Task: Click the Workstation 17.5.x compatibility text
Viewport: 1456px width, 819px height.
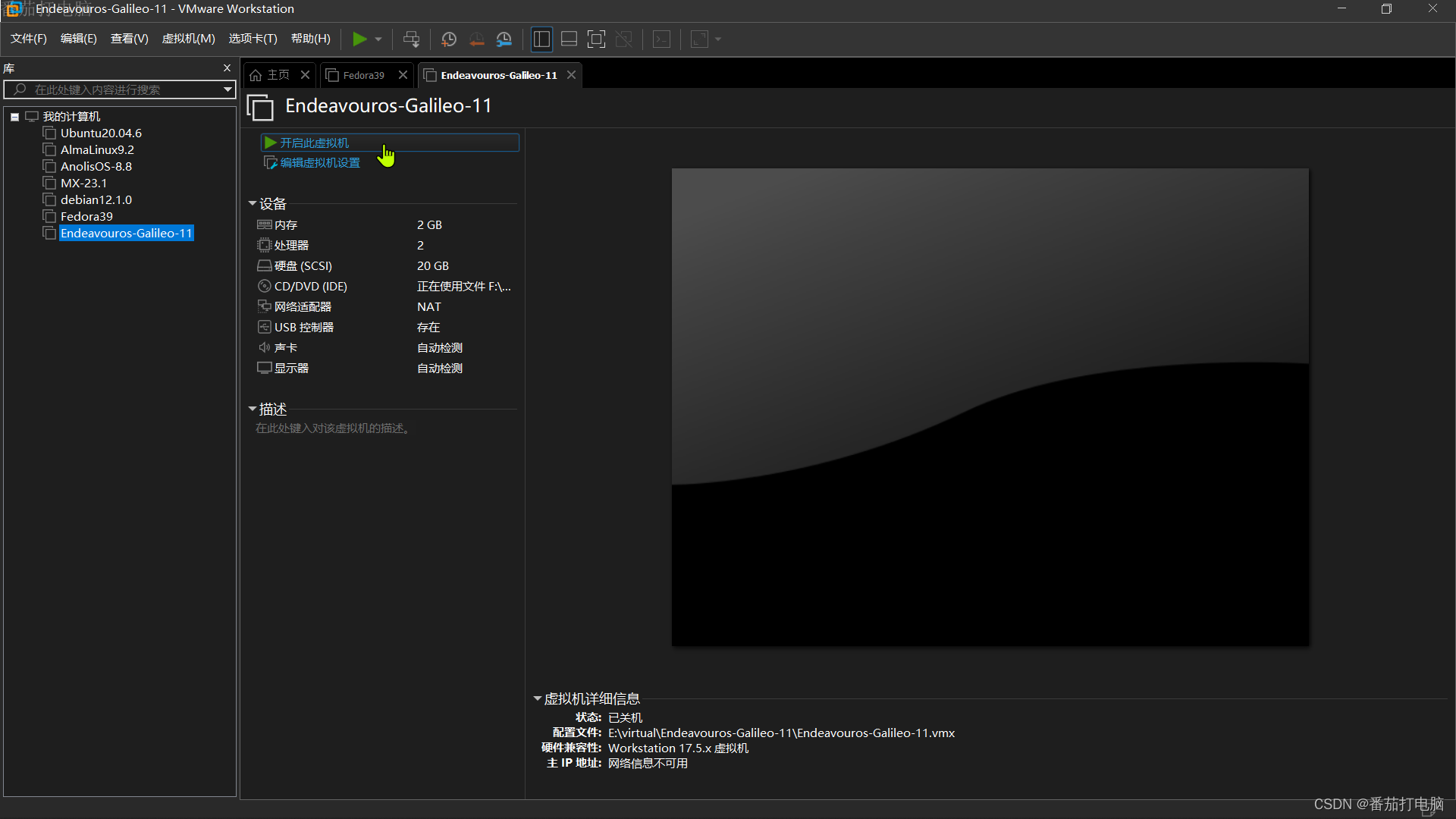Action: point(678,748)
